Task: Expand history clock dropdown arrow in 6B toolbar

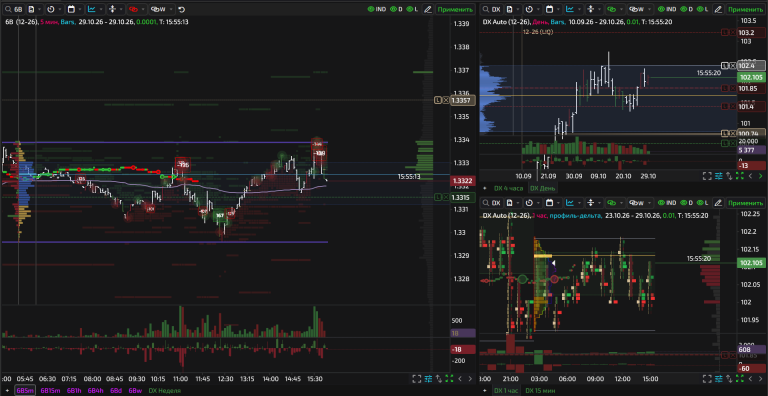Action: tap(60, 9)
